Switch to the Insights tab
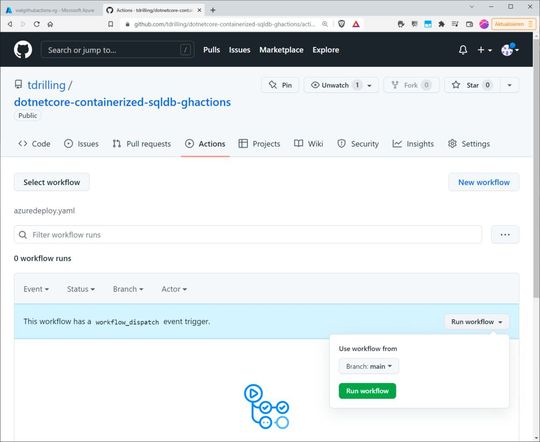 [413, 144]
